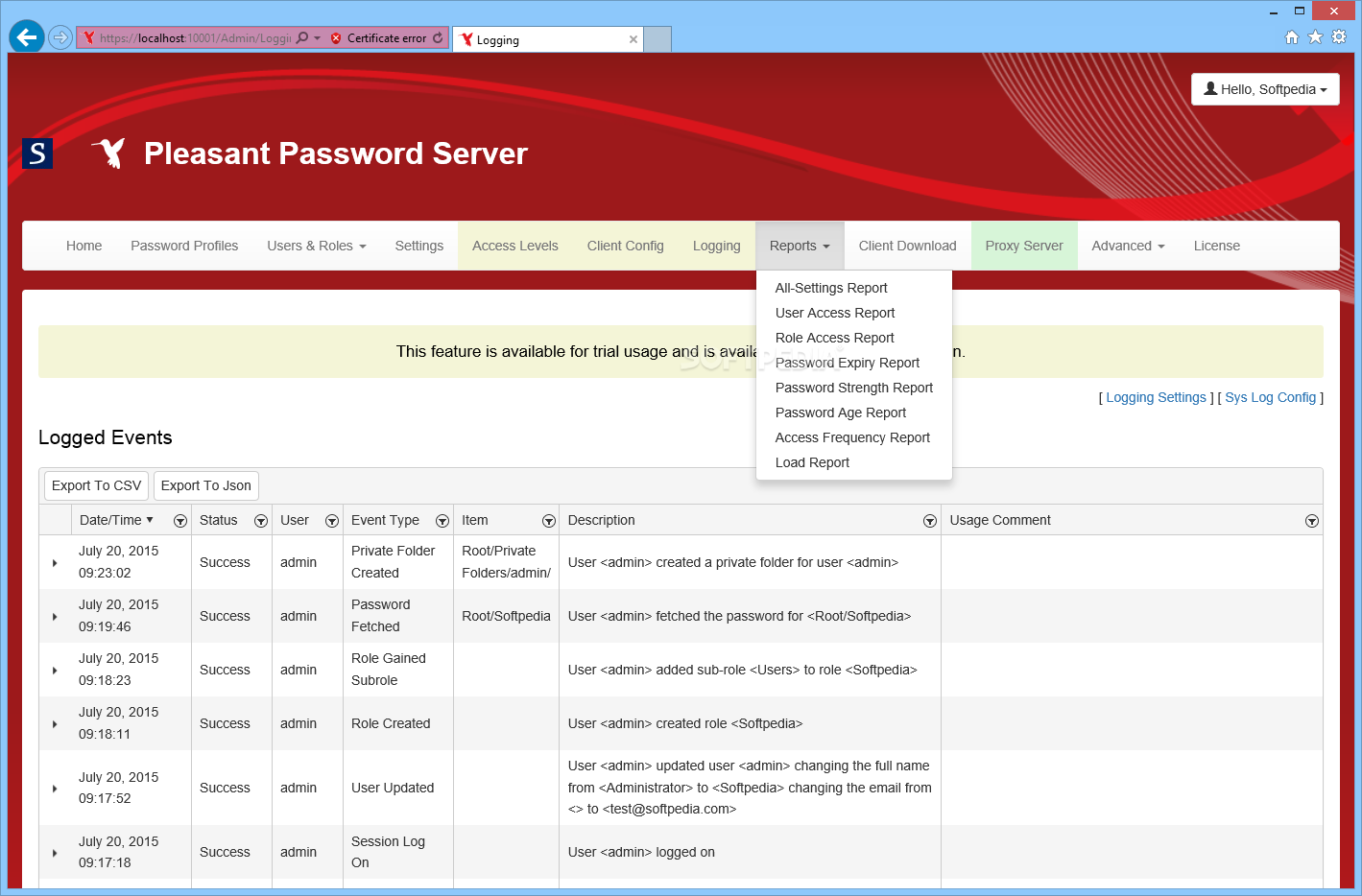Open the Access Levels nav item
The width and height of the screenshot is (1362, 896).
515,246
